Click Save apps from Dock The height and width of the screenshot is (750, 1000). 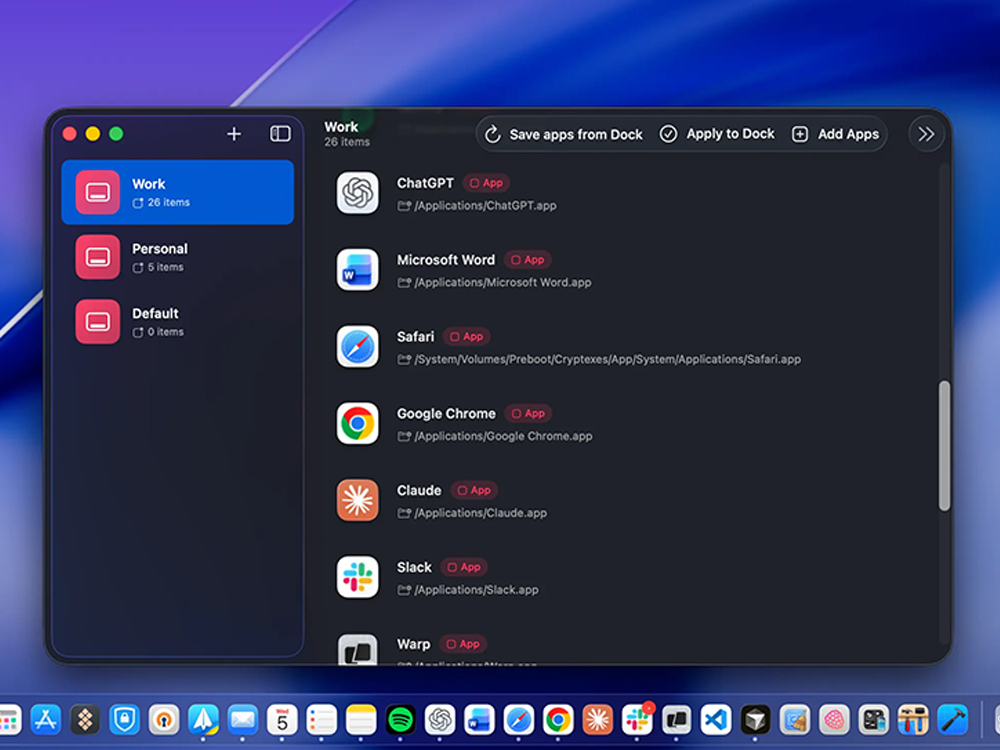[x=563, y=133]
